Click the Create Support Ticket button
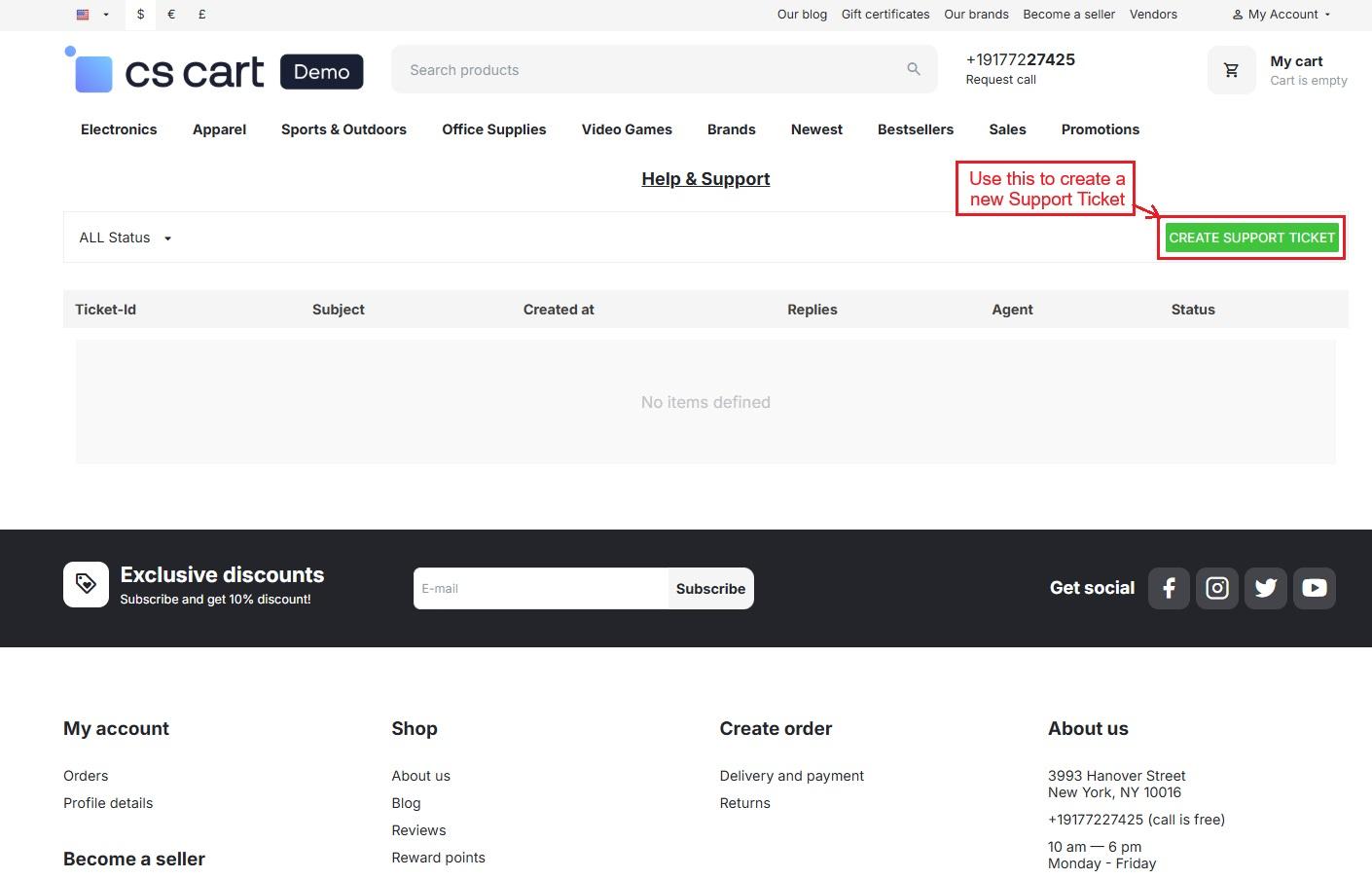The width and height of the screenshot is (1372, 879). point(1251,238)
